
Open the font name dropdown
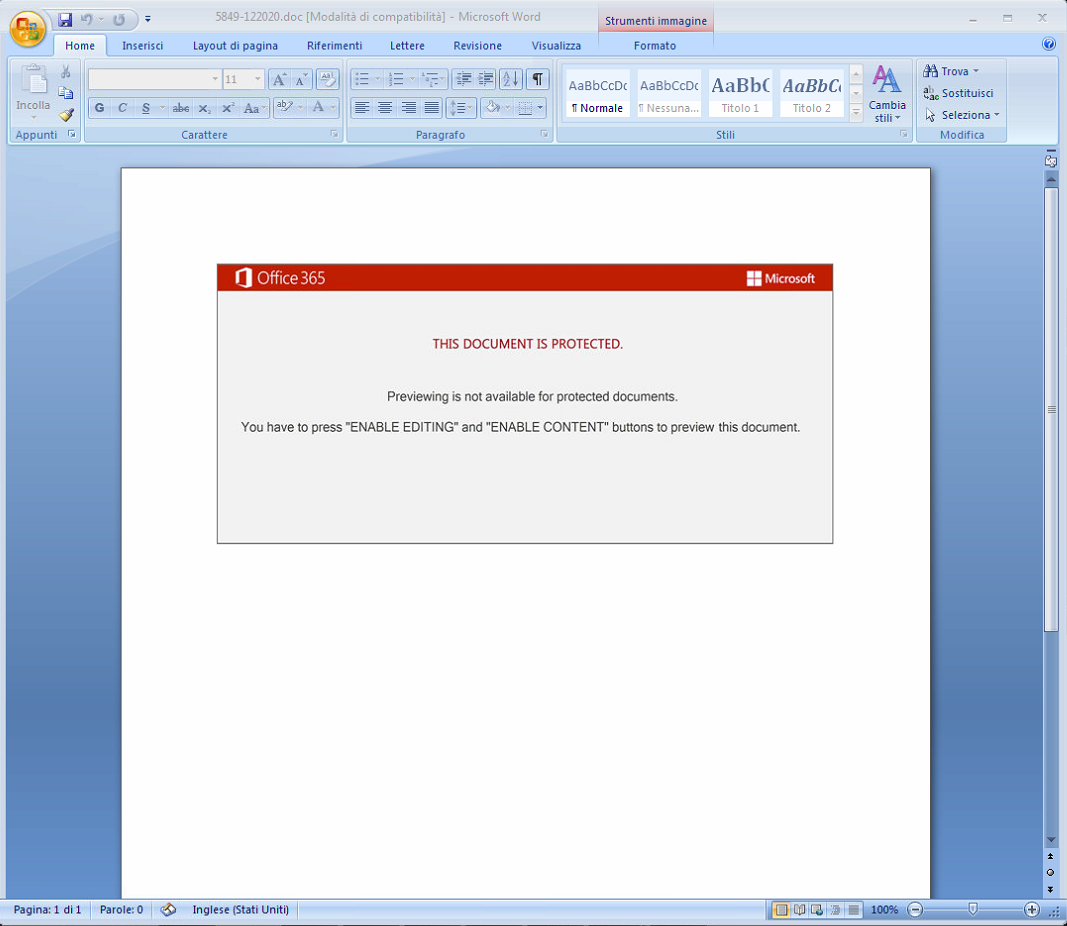pyautogui.click(x=215, y=80)
